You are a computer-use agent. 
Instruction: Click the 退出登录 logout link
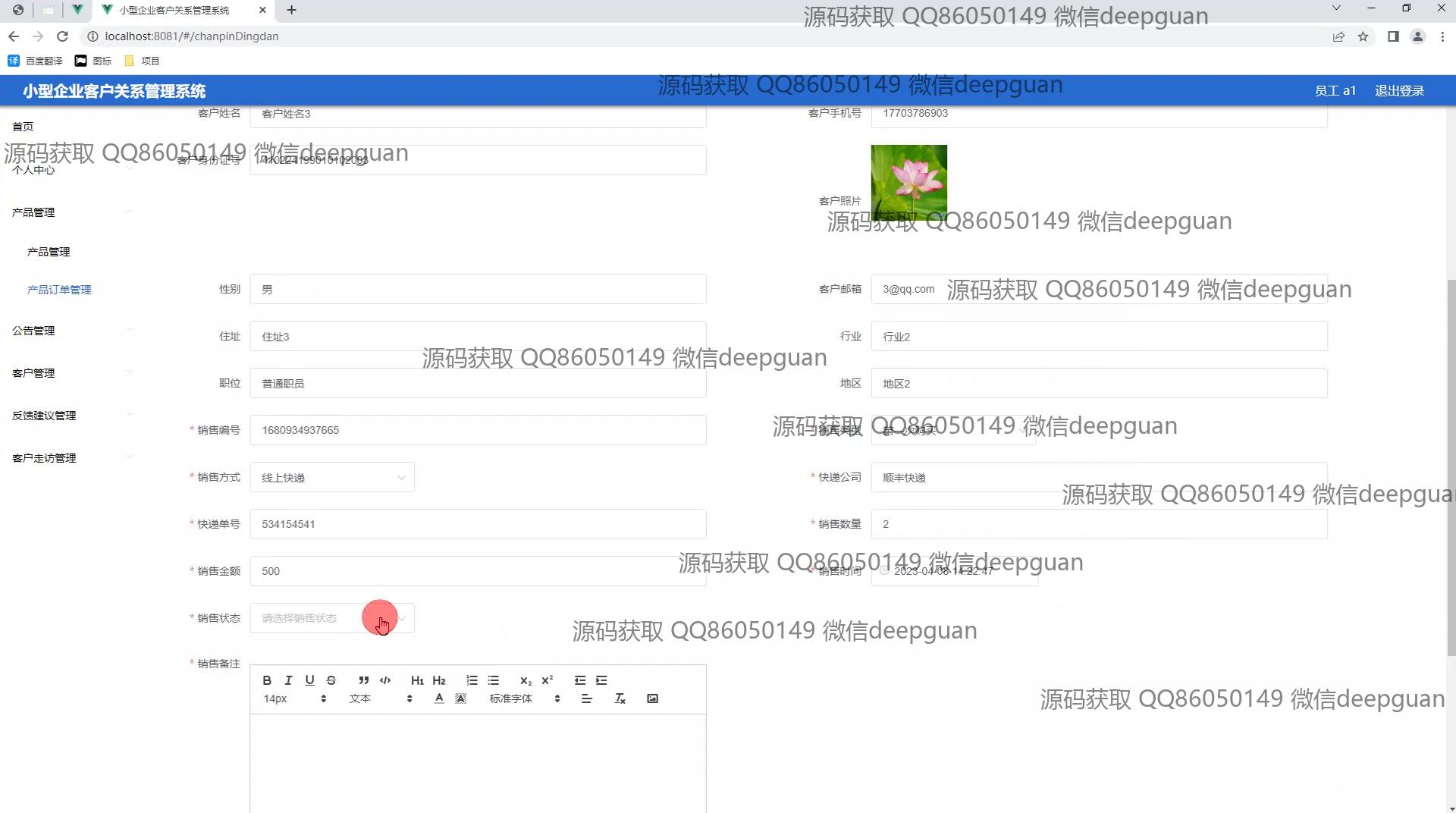pos(1399,91)
